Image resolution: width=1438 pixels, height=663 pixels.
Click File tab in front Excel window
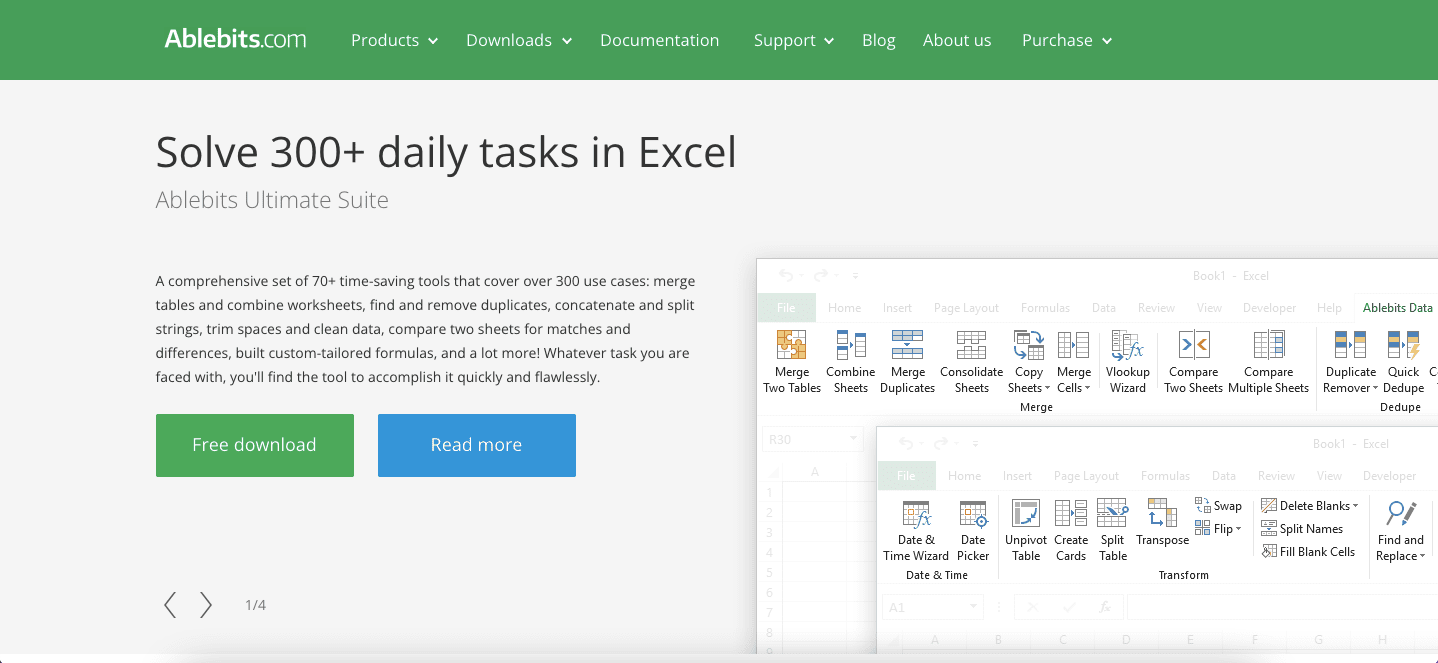(x=906, y=476)
